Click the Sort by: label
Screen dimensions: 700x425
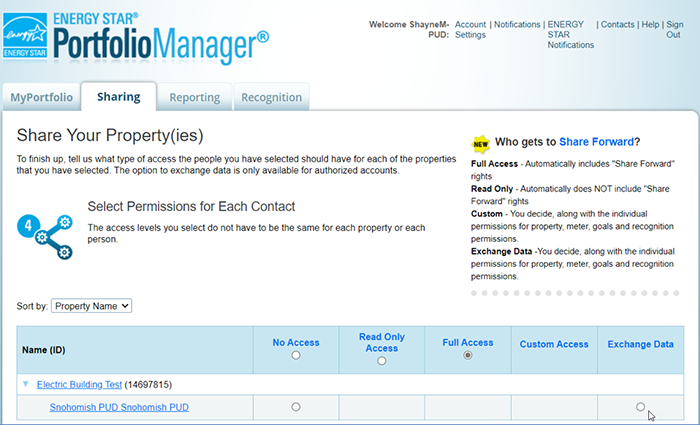[32, 306]
